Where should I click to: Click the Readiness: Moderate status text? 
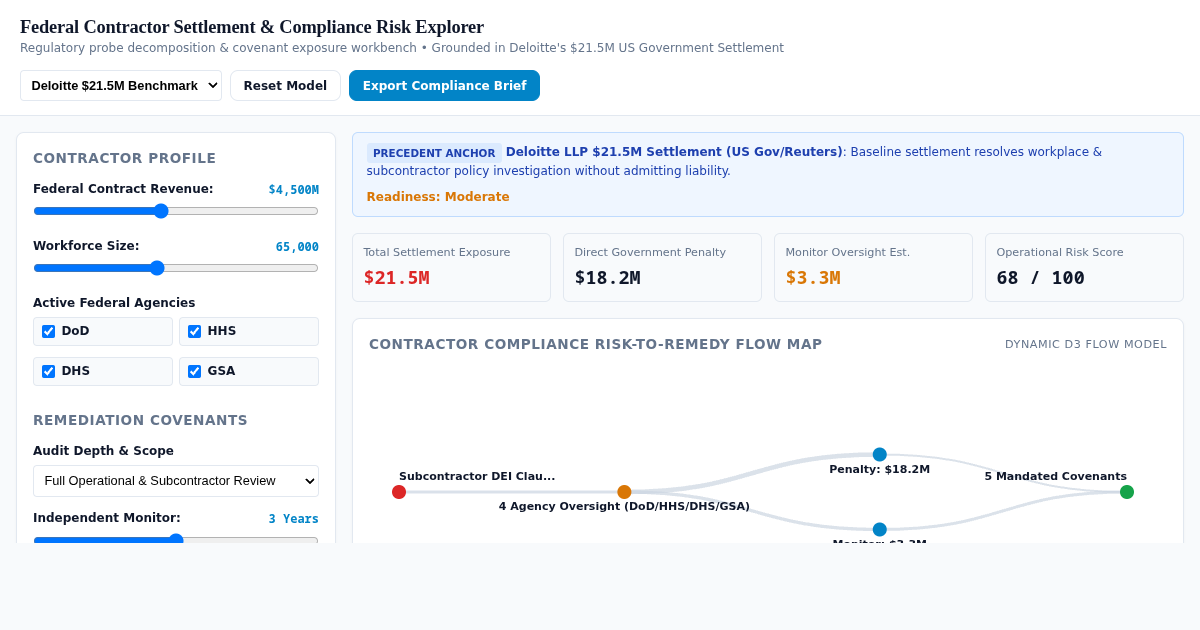coord(438,197)
